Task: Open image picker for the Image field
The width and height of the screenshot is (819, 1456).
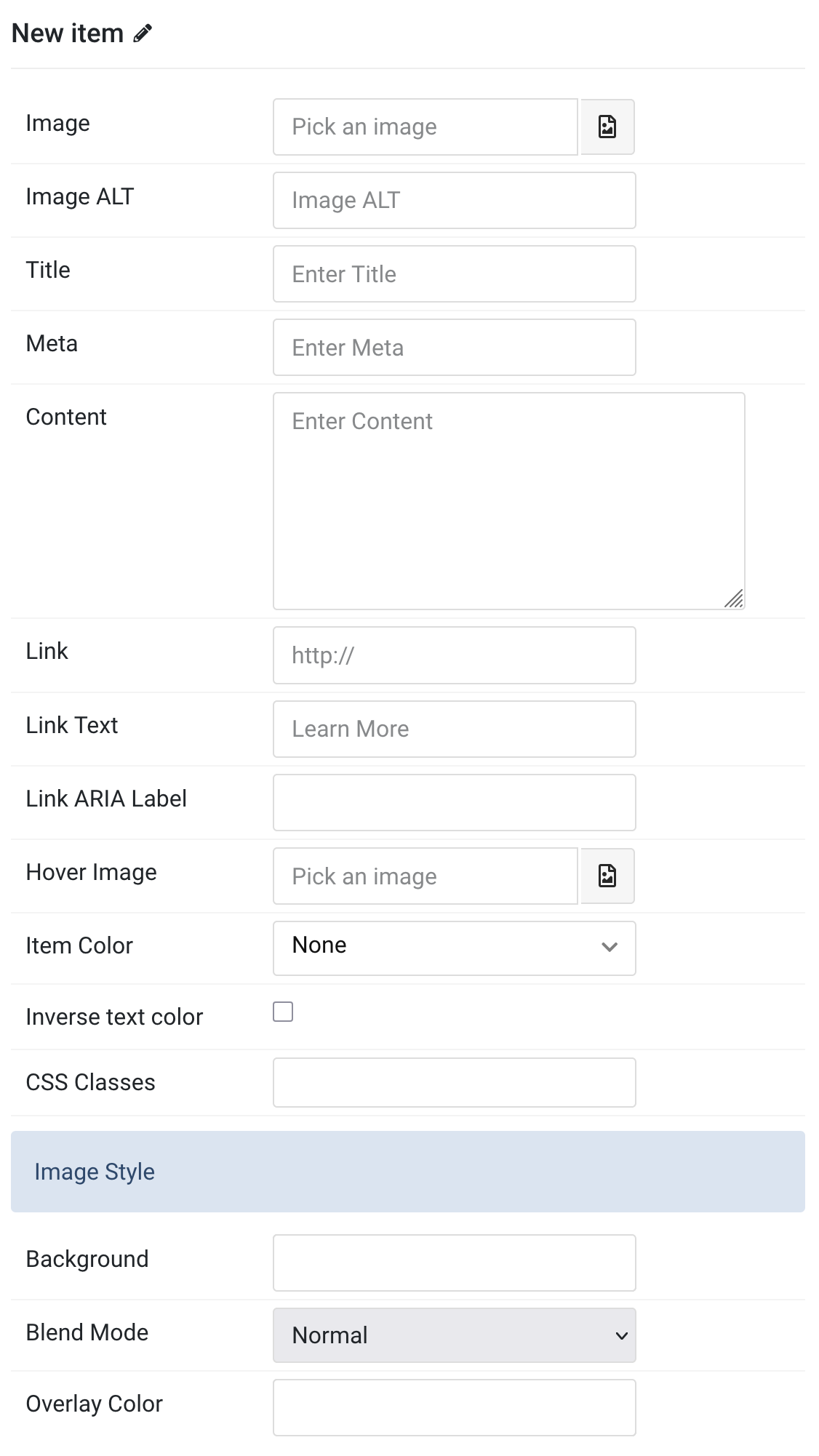Action: [x=607, y=127]
